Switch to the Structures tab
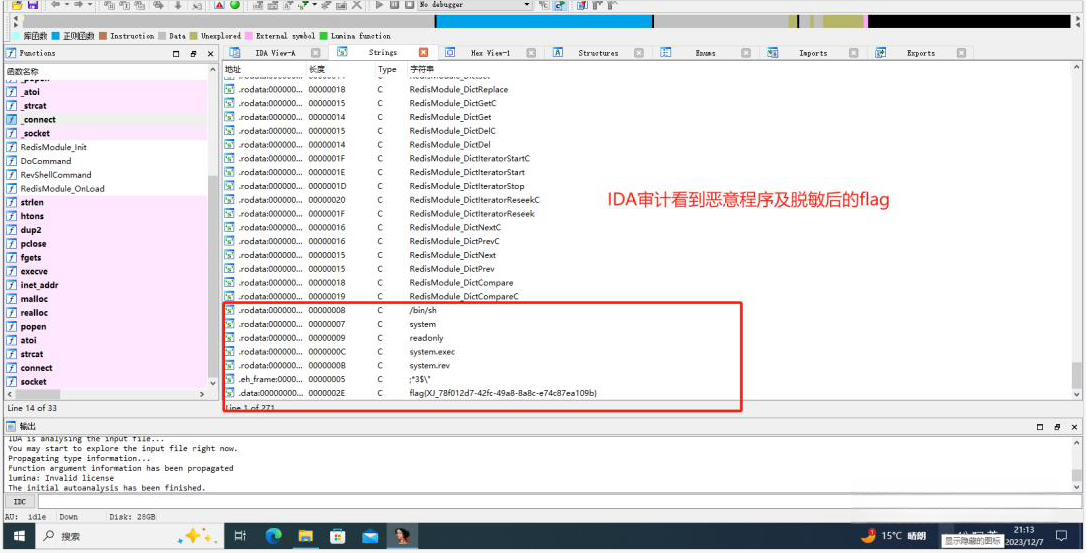 [x=598, y=53]
